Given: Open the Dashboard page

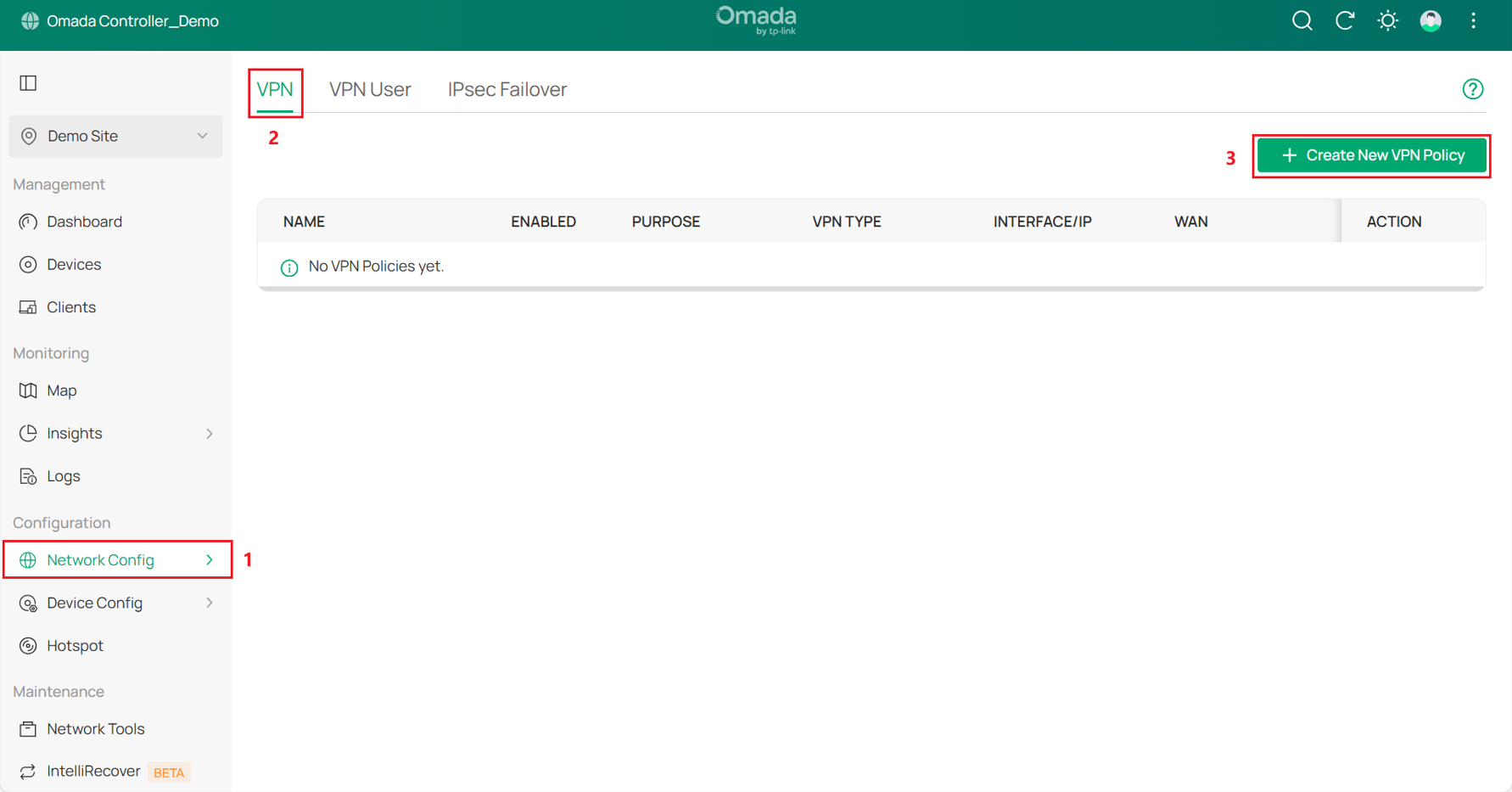Looking at the screenshot, I should click(85, 222).
